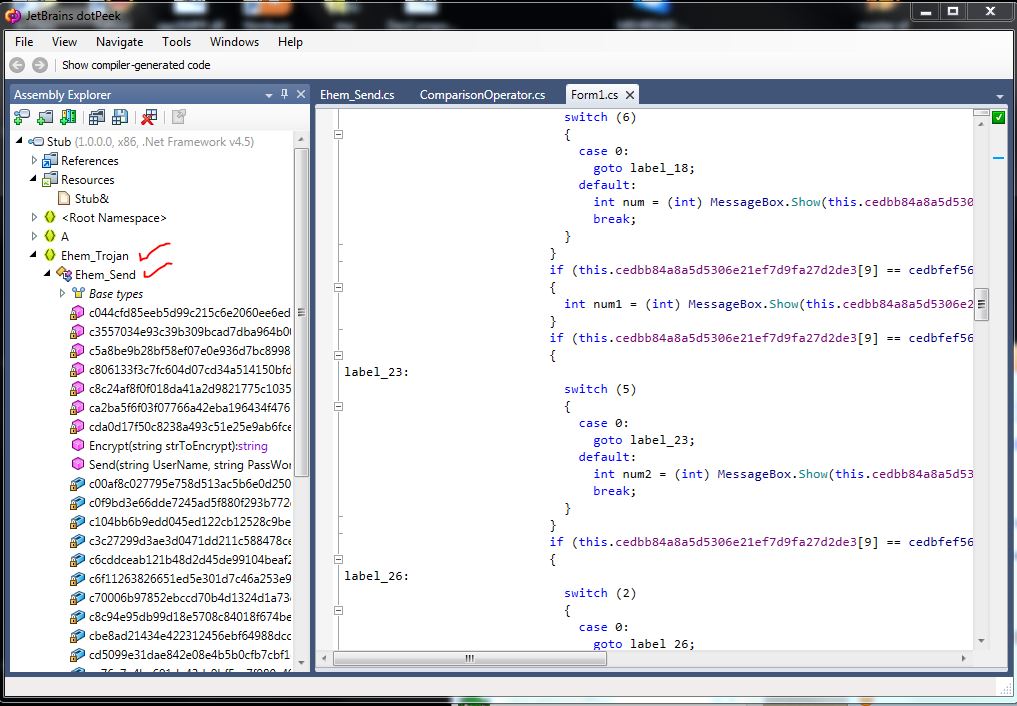The height and width of the screenshot is (706, 1017).
Task: Collapse the Resources node
Action: 34,178
